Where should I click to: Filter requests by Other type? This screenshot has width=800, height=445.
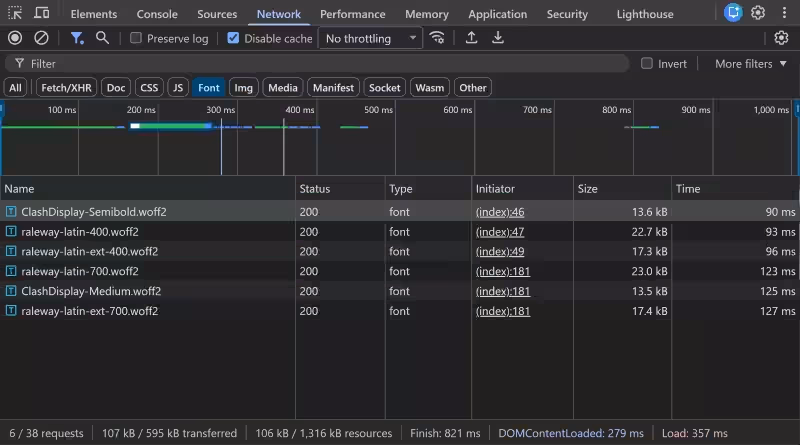click(472, 88)
